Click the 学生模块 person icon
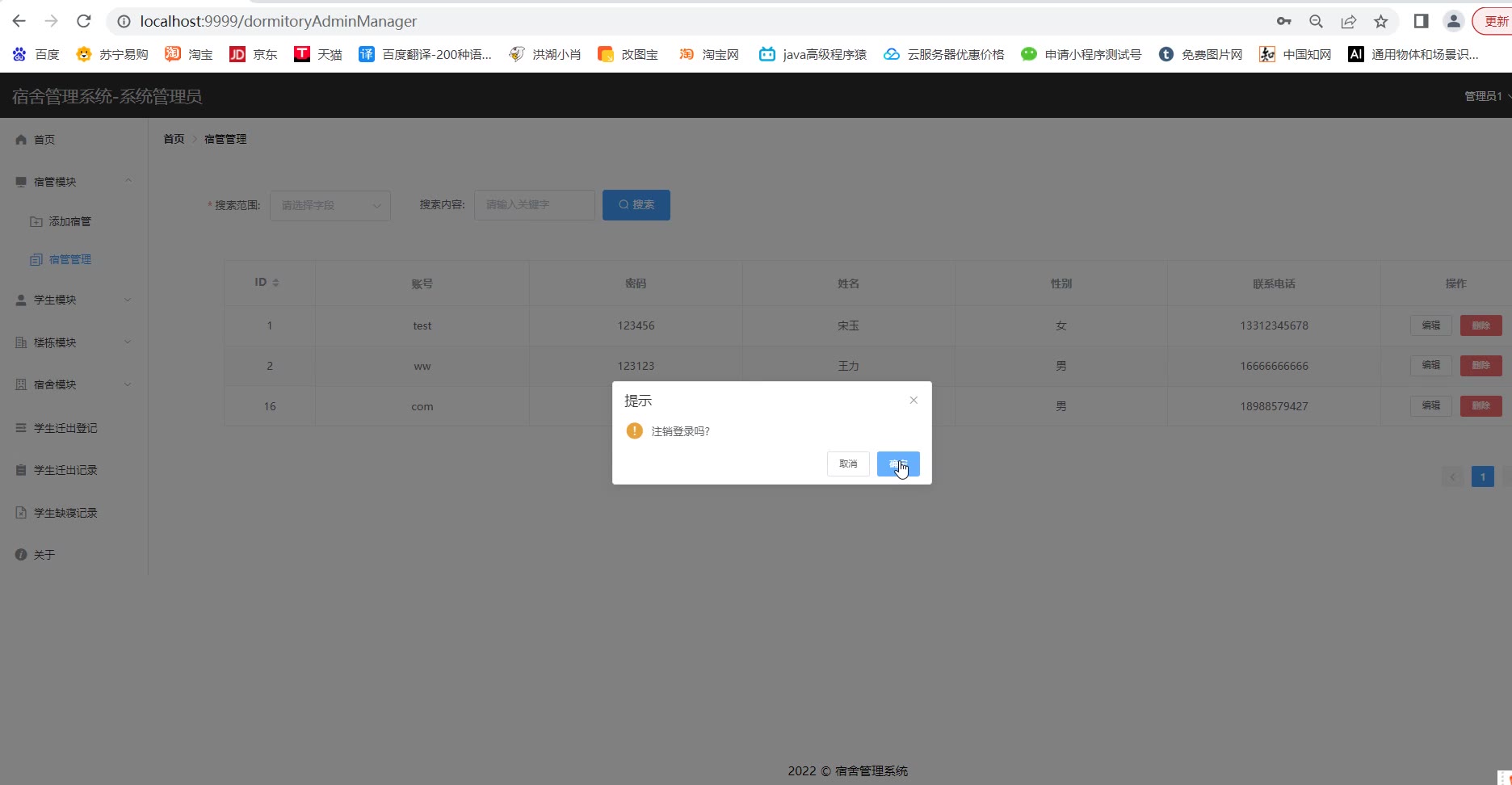The image size is (1512, 785). (x=21, y=300)
